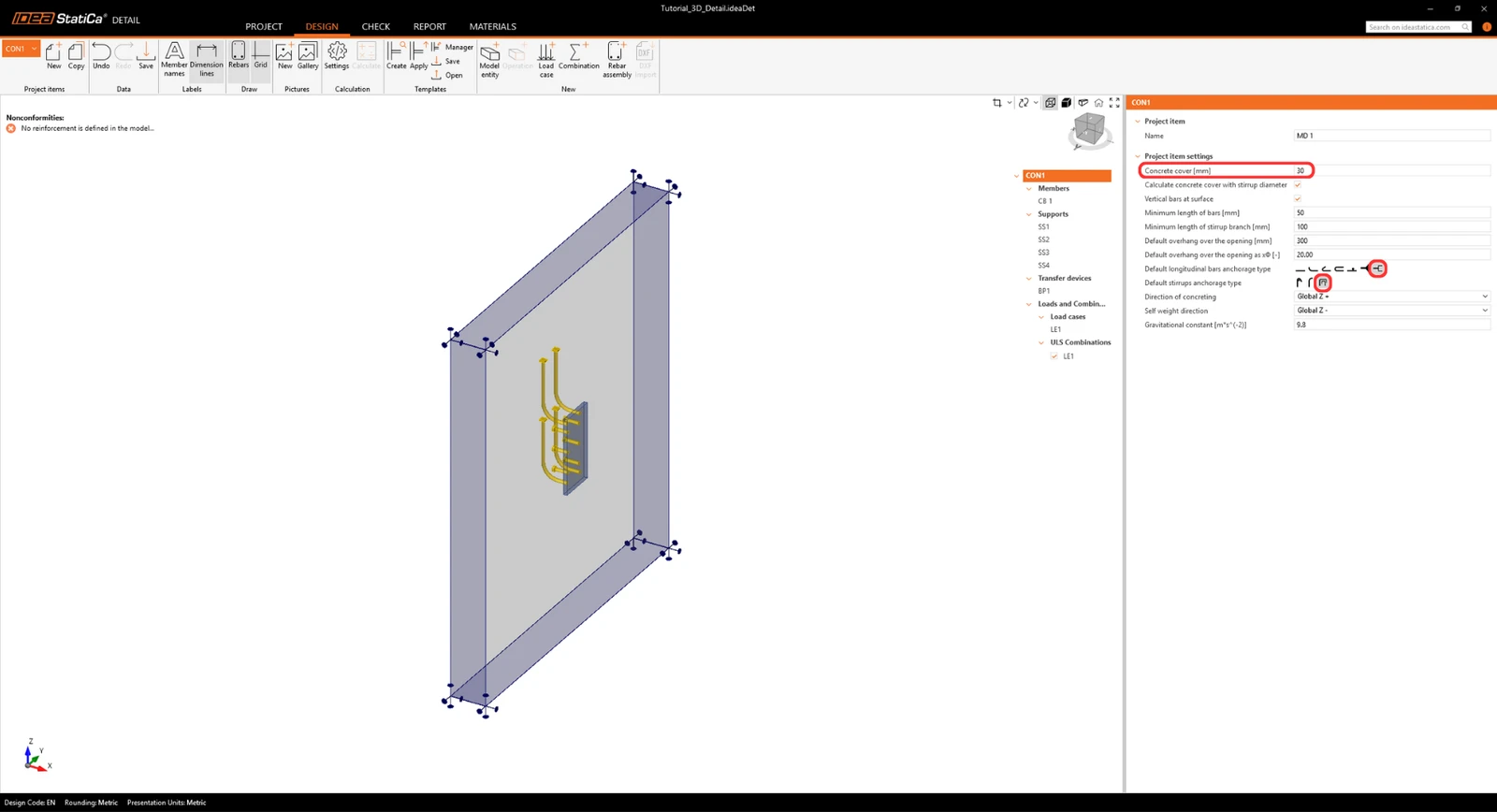Toggle Calculate concrete cover with stirrup diameter
Screen dimensions: 1497x812
[x=1298, y=185]
